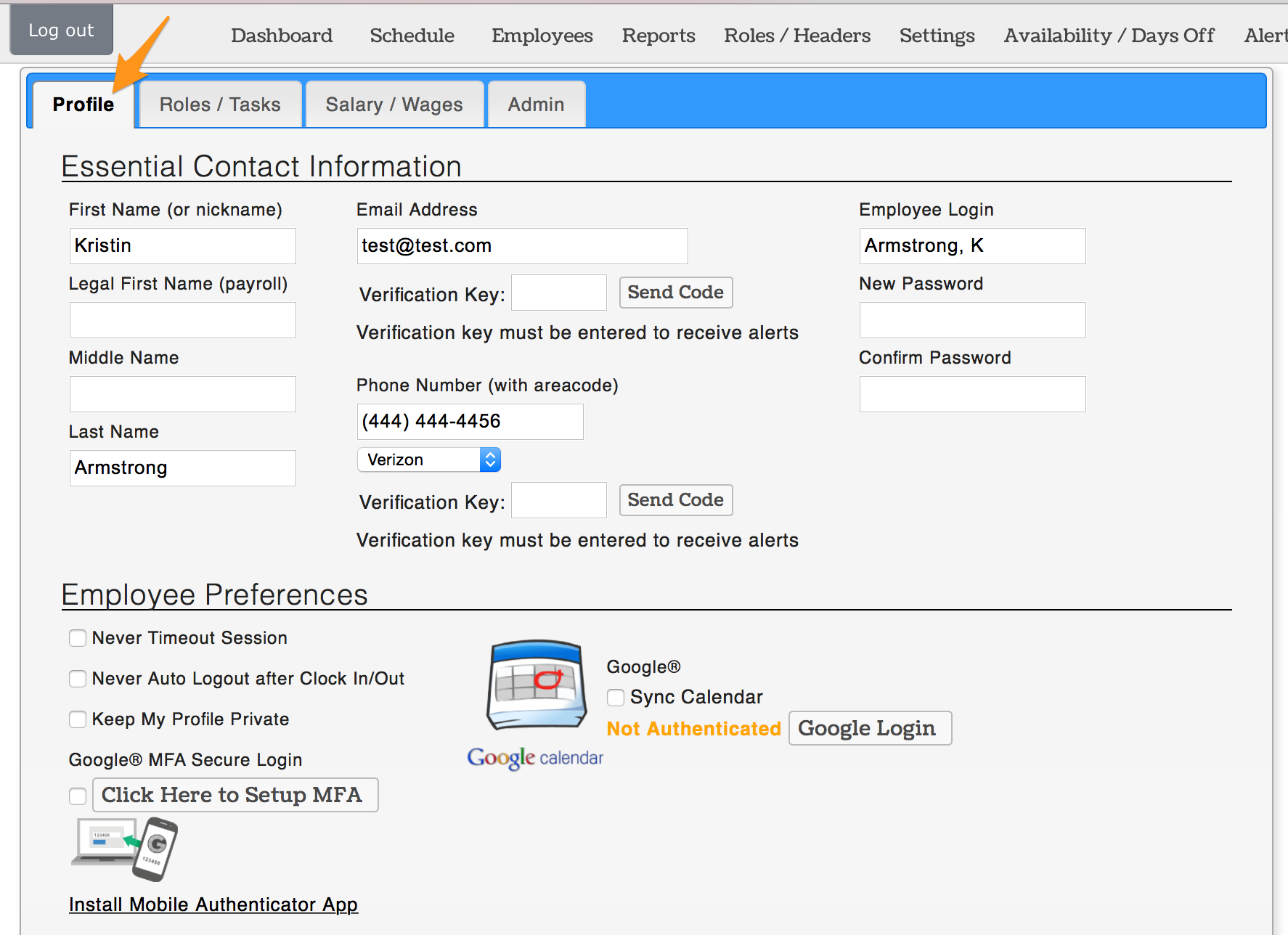Click the Employee Login field

click(x=973, y=246)
